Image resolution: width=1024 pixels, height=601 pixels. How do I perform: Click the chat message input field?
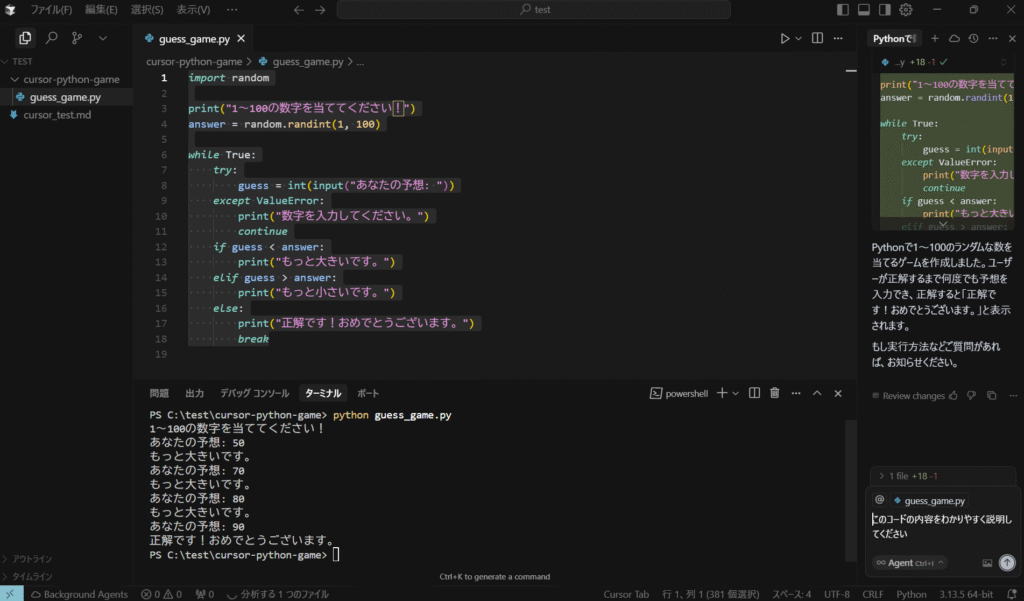pyautogui.click(x=942, y=527)
